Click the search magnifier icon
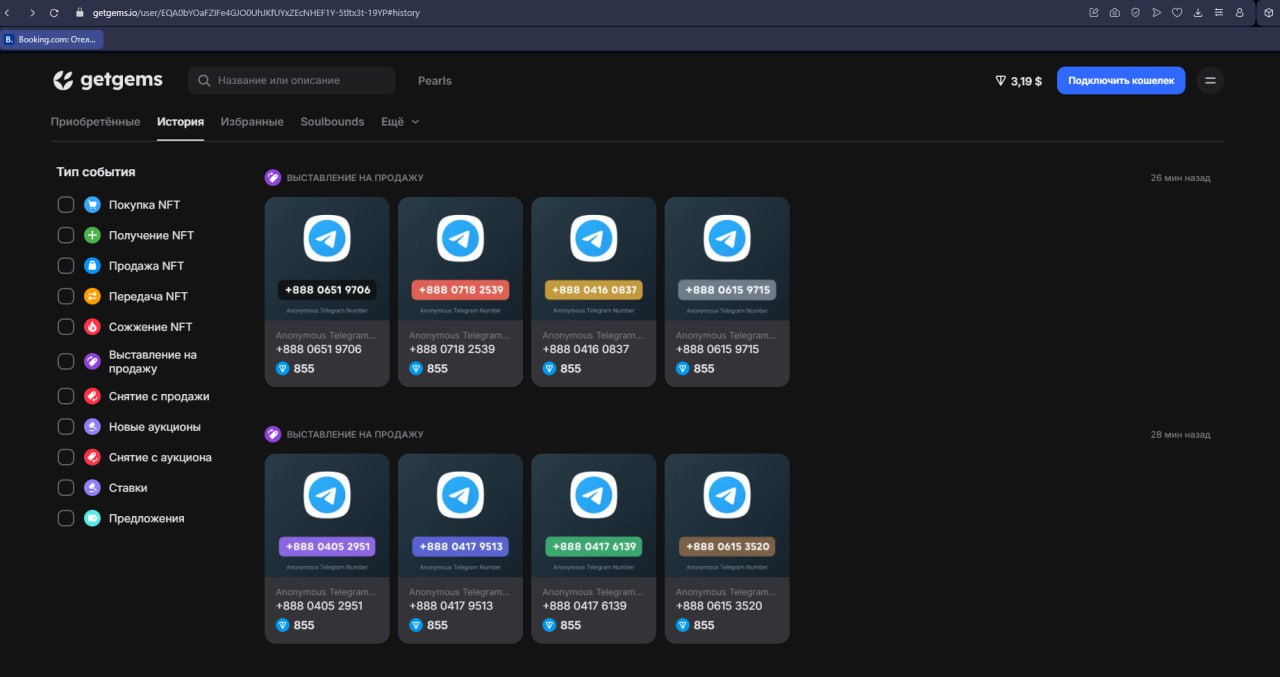This screenshot has height=677, width=1280. click(x=204, y=80)
